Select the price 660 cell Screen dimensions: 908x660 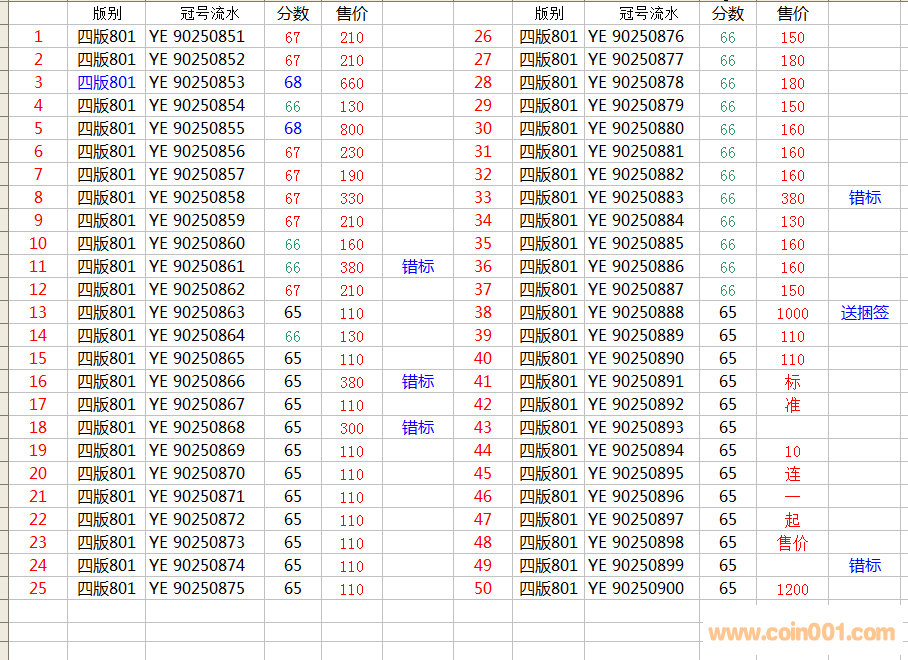352,83
